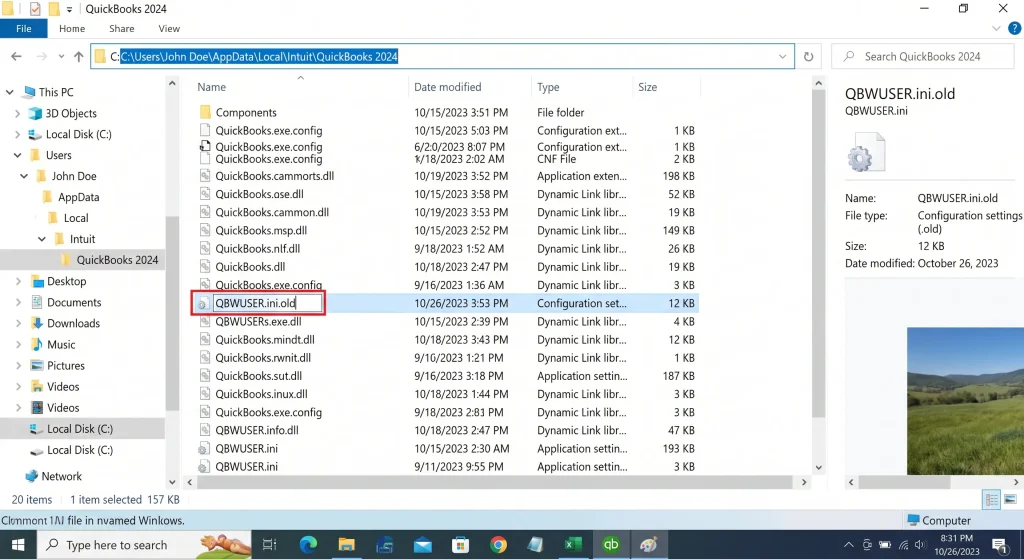Open the address bar history dropdown
Viewport: 1024px width, 559px height.
click(x=782, y=57)
